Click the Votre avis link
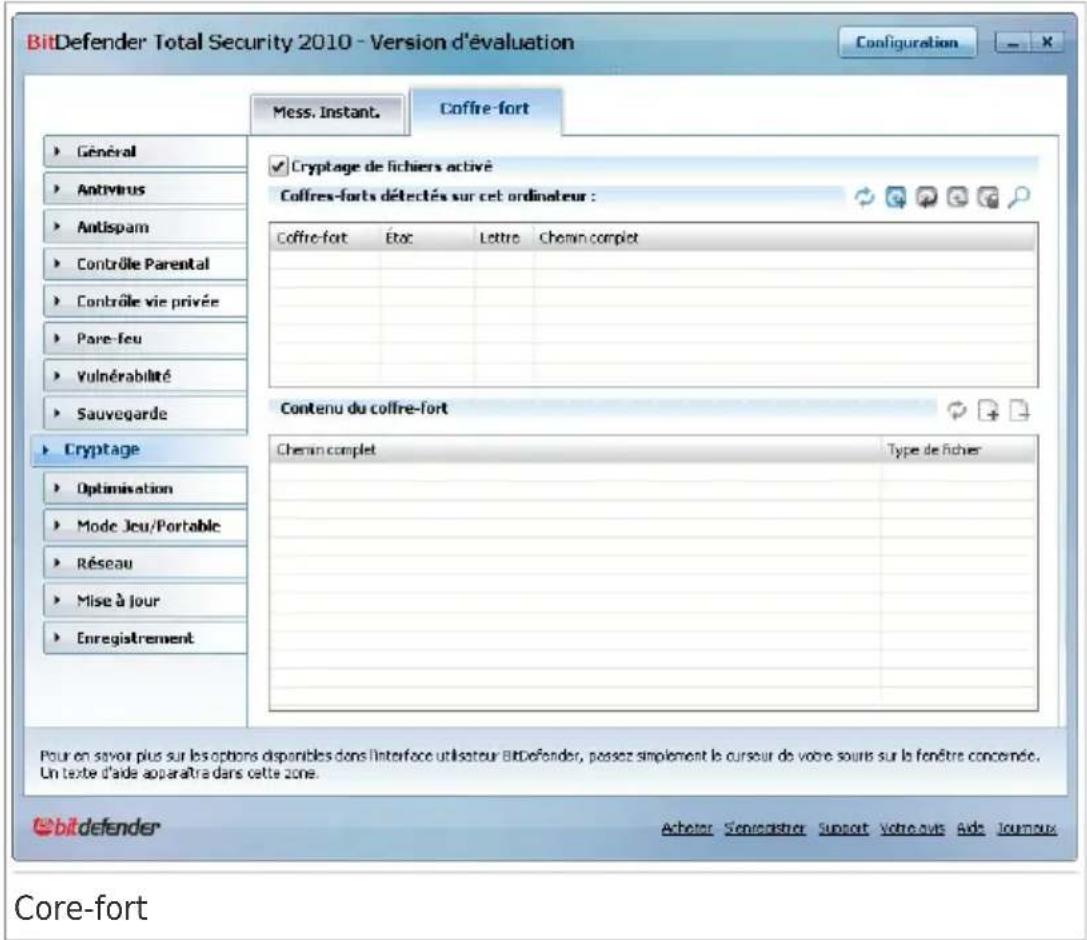The image size is (1087, 940). pos(912,828)
